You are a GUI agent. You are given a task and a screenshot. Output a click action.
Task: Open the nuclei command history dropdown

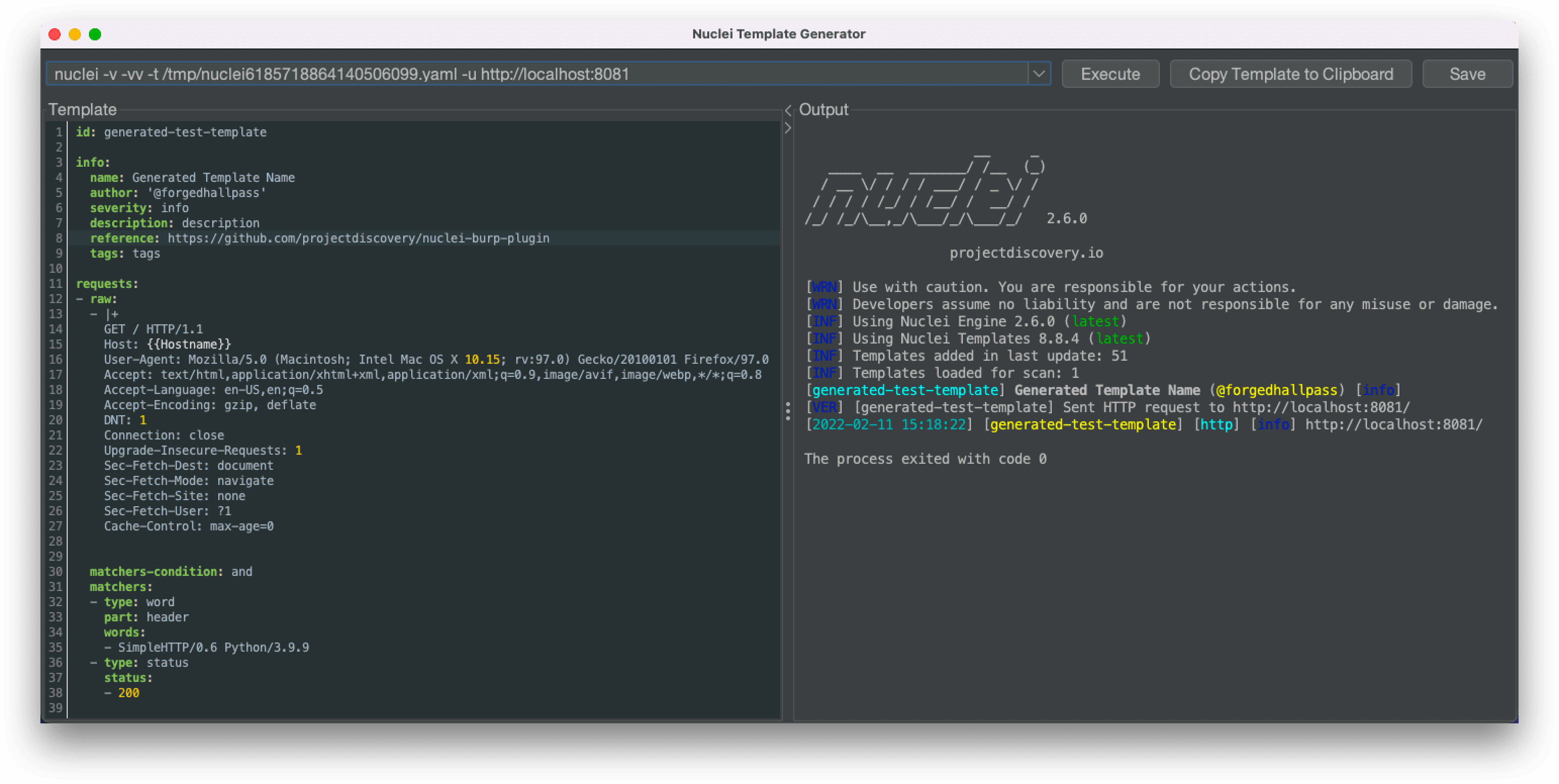pyautogui.click(x=1039, y=74)
